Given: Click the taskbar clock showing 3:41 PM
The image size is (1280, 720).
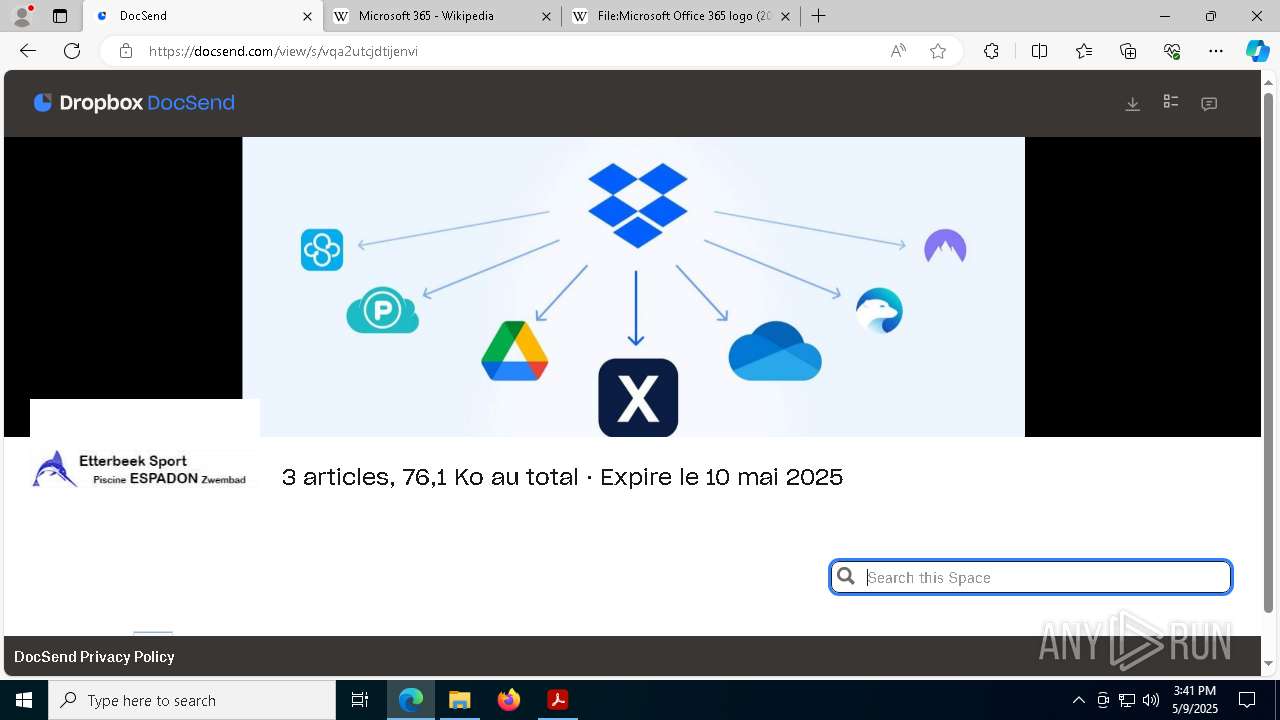Looking at the screenshot, I should point(1195,700).
